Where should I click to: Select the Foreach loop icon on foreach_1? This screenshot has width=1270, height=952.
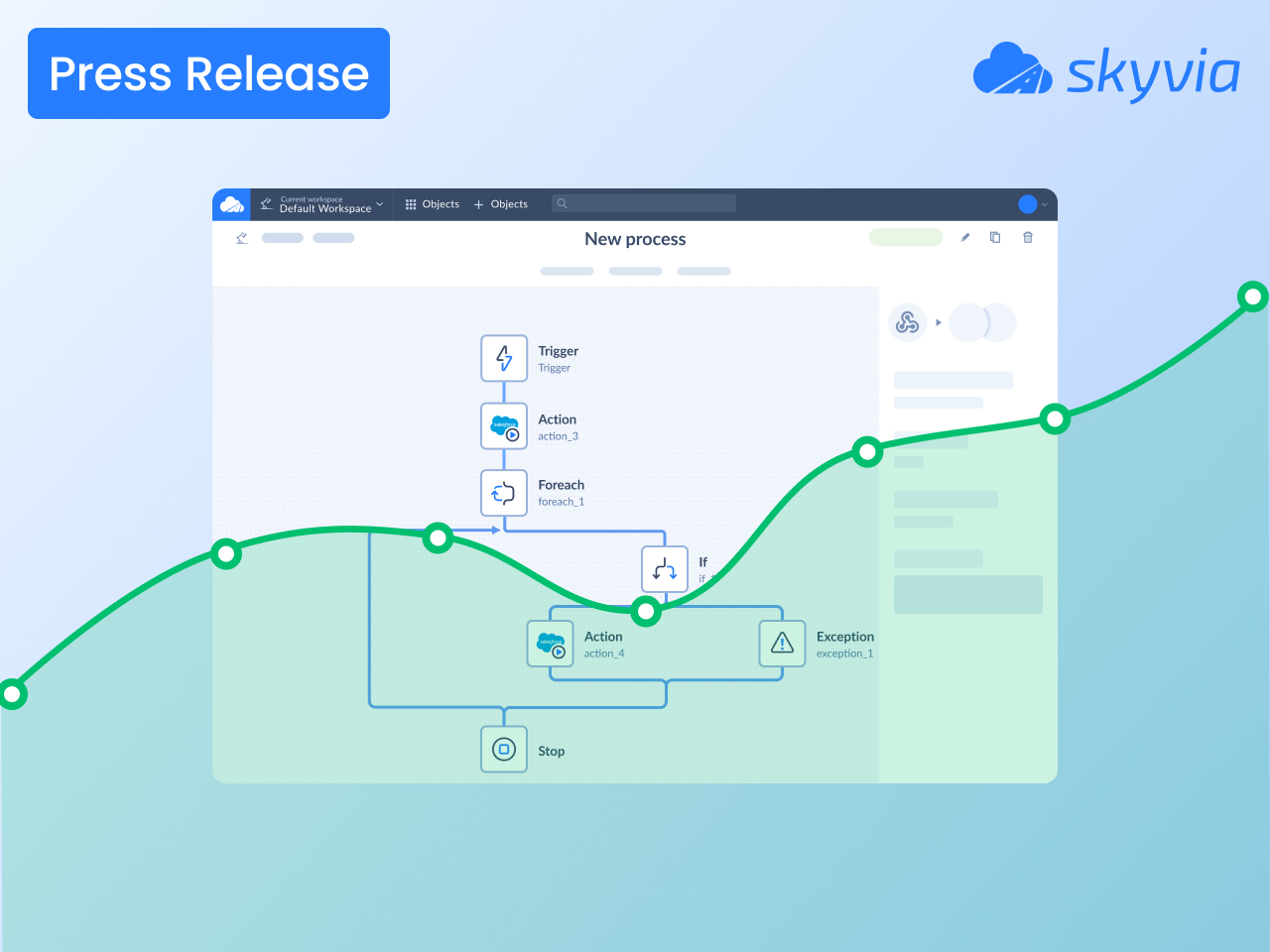click(504, 493)
